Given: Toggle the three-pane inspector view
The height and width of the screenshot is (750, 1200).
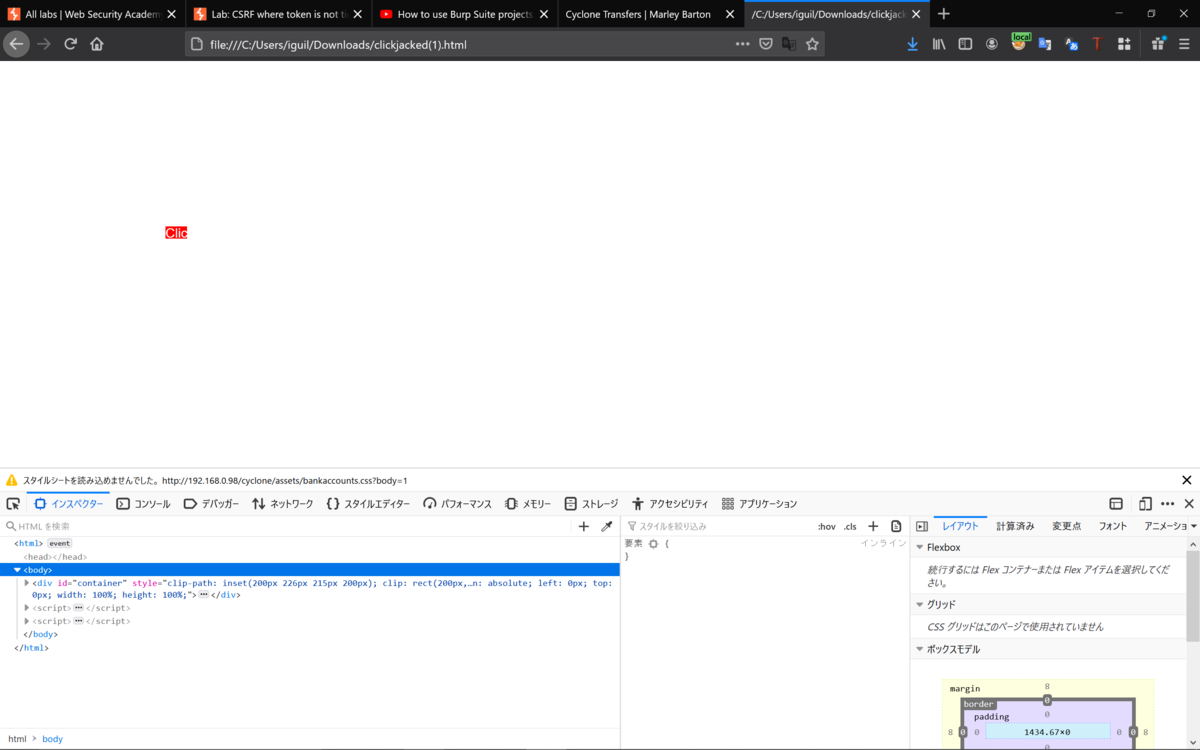Looking at the screenshot, I should pyautogui.click(x=922, y=526).
